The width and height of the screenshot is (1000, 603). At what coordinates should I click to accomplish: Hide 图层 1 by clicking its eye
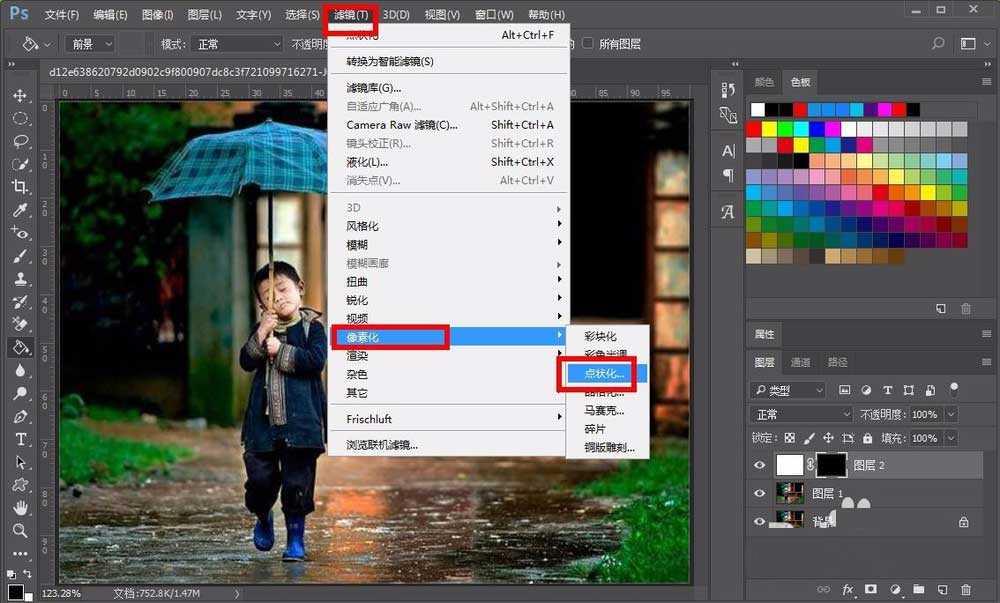coord(759,493)
